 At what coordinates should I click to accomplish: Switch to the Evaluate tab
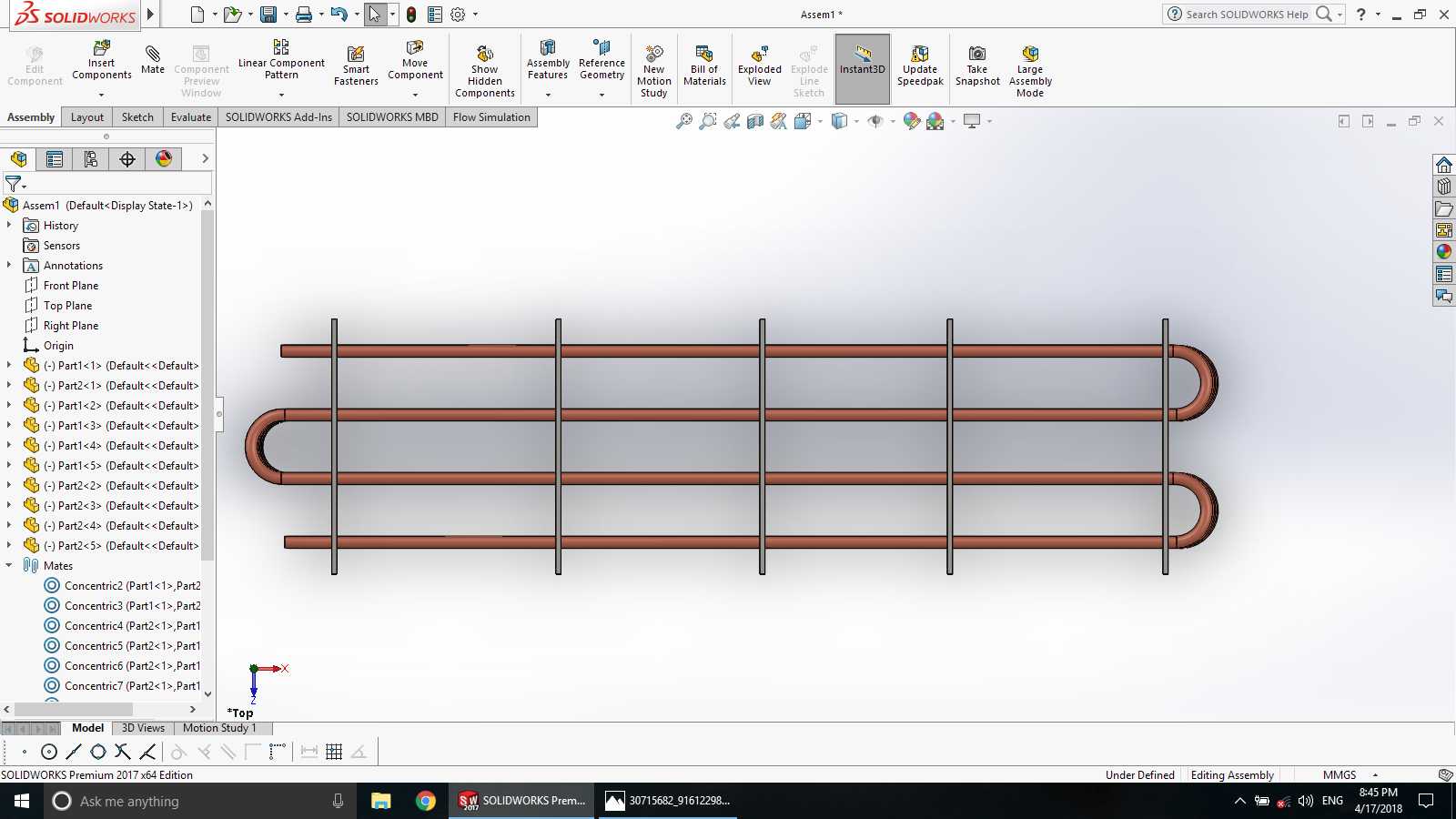191,117
